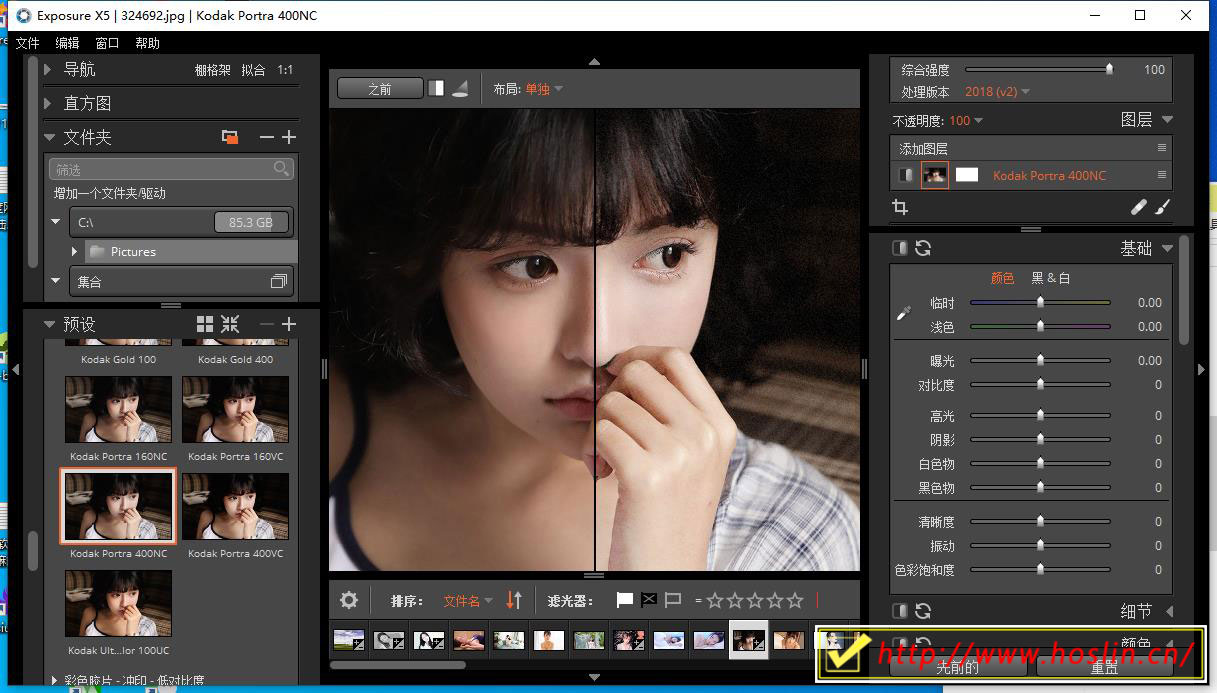This screenshot has width=1217, height=693.
Task: Add a folder with the plus icon
Action: pos(289,137)
